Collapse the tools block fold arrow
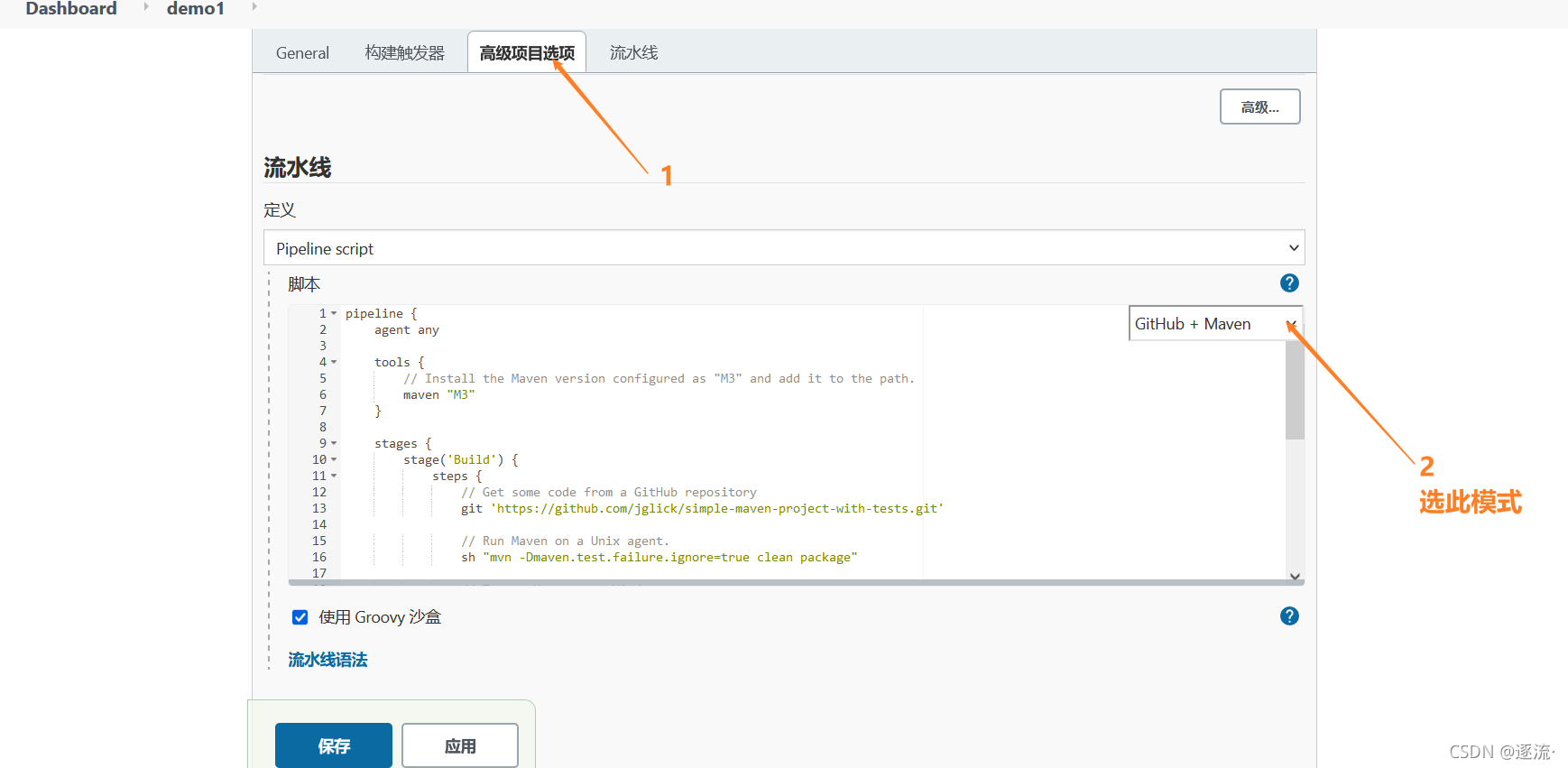 pyautogui.click(x=334, y=363)
